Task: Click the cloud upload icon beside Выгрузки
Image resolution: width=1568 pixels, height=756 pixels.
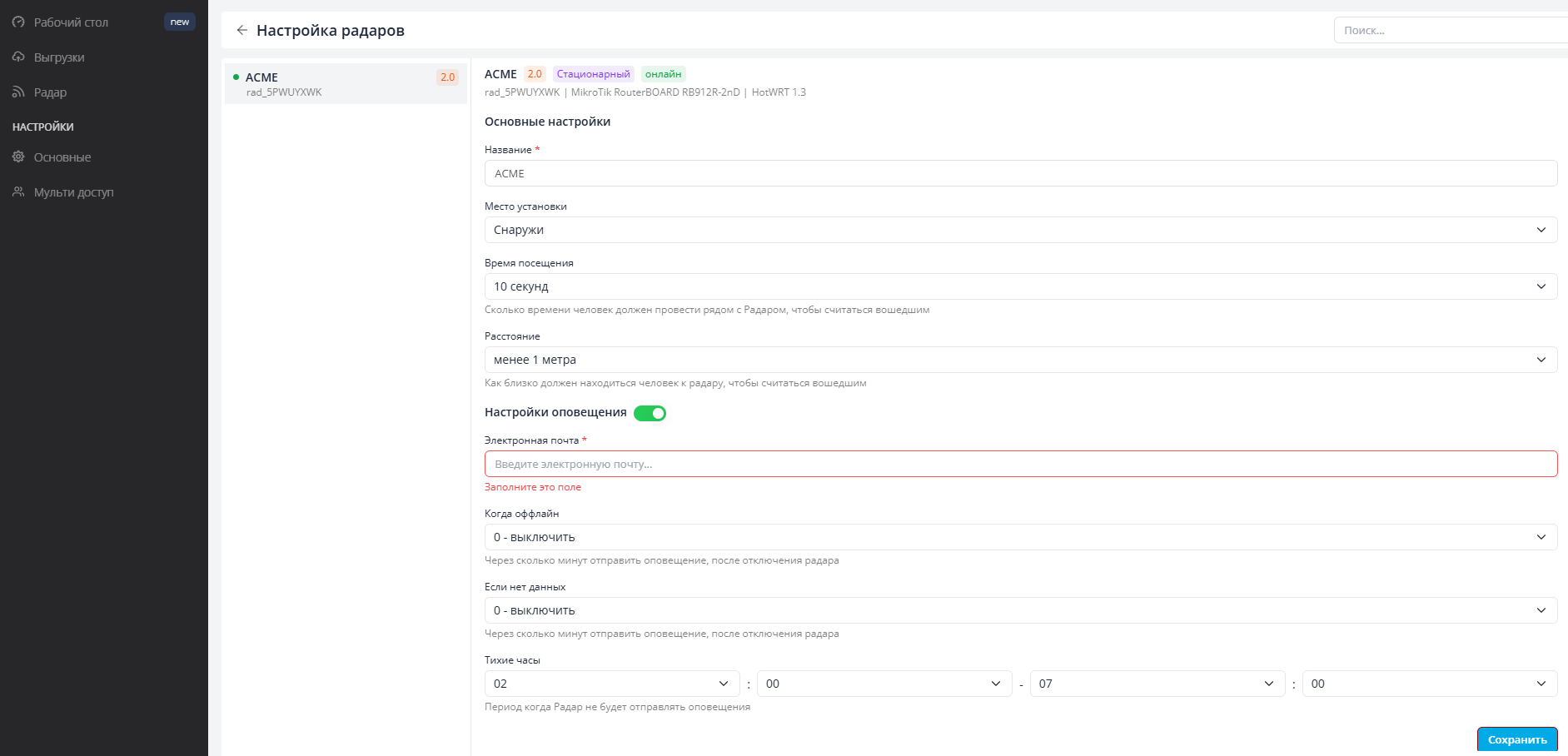Action: point(18,57)
